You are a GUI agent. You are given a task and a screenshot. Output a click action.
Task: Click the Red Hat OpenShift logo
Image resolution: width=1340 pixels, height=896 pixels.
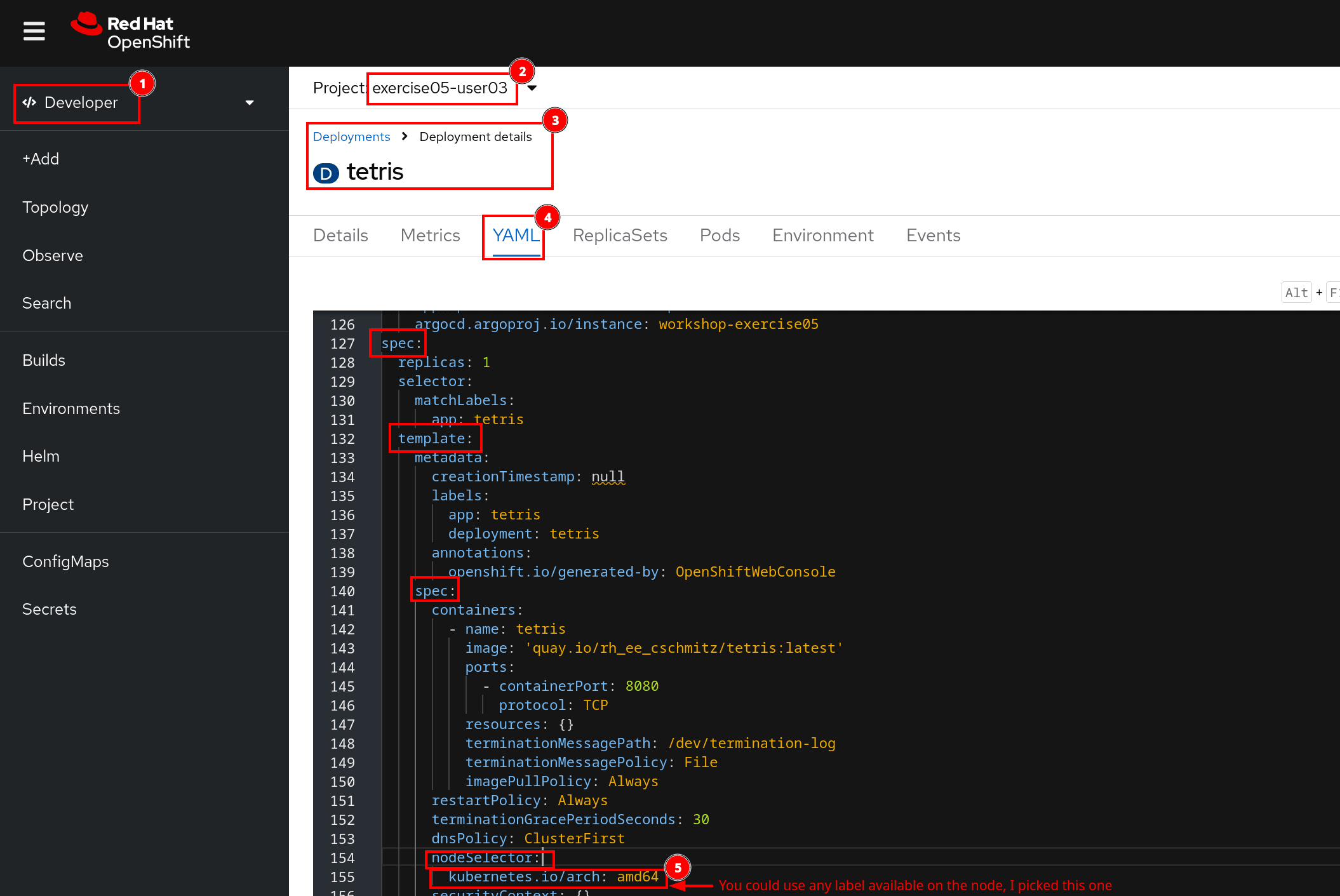(x=130, y=31)
